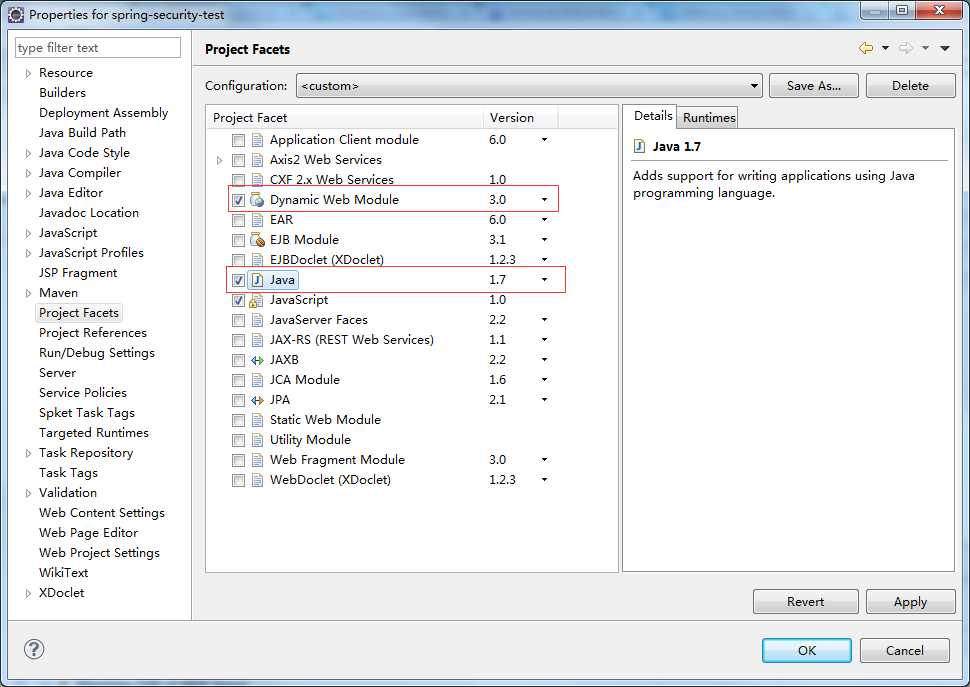Click the help question mark icon
This screenshot has width=970, height=687.
pos(34,649)
